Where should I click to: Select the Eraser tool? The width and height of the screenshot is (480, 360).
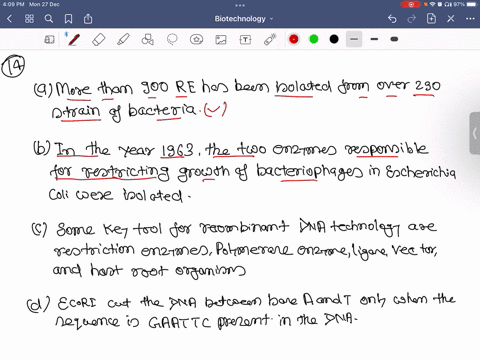(99, 39)
